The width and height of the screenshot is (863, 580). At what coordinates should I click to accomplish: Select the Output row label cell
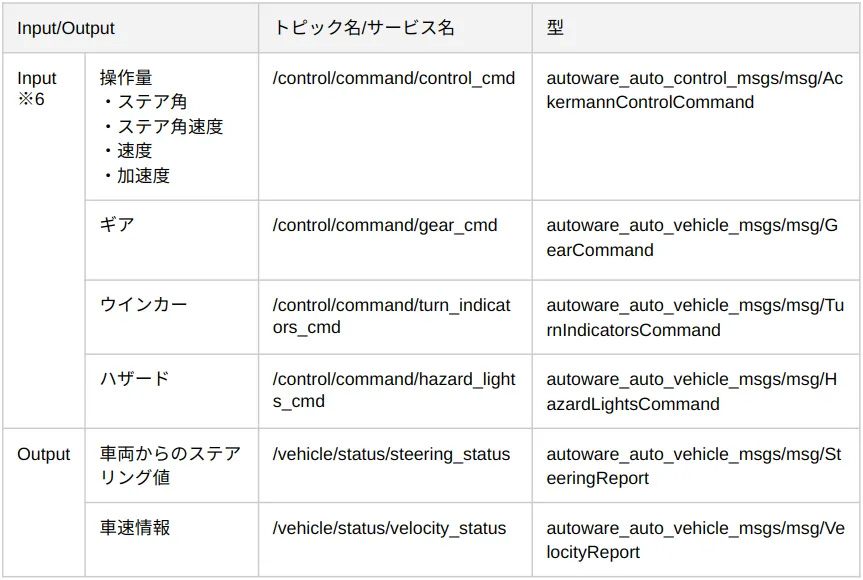pos(44,502)
